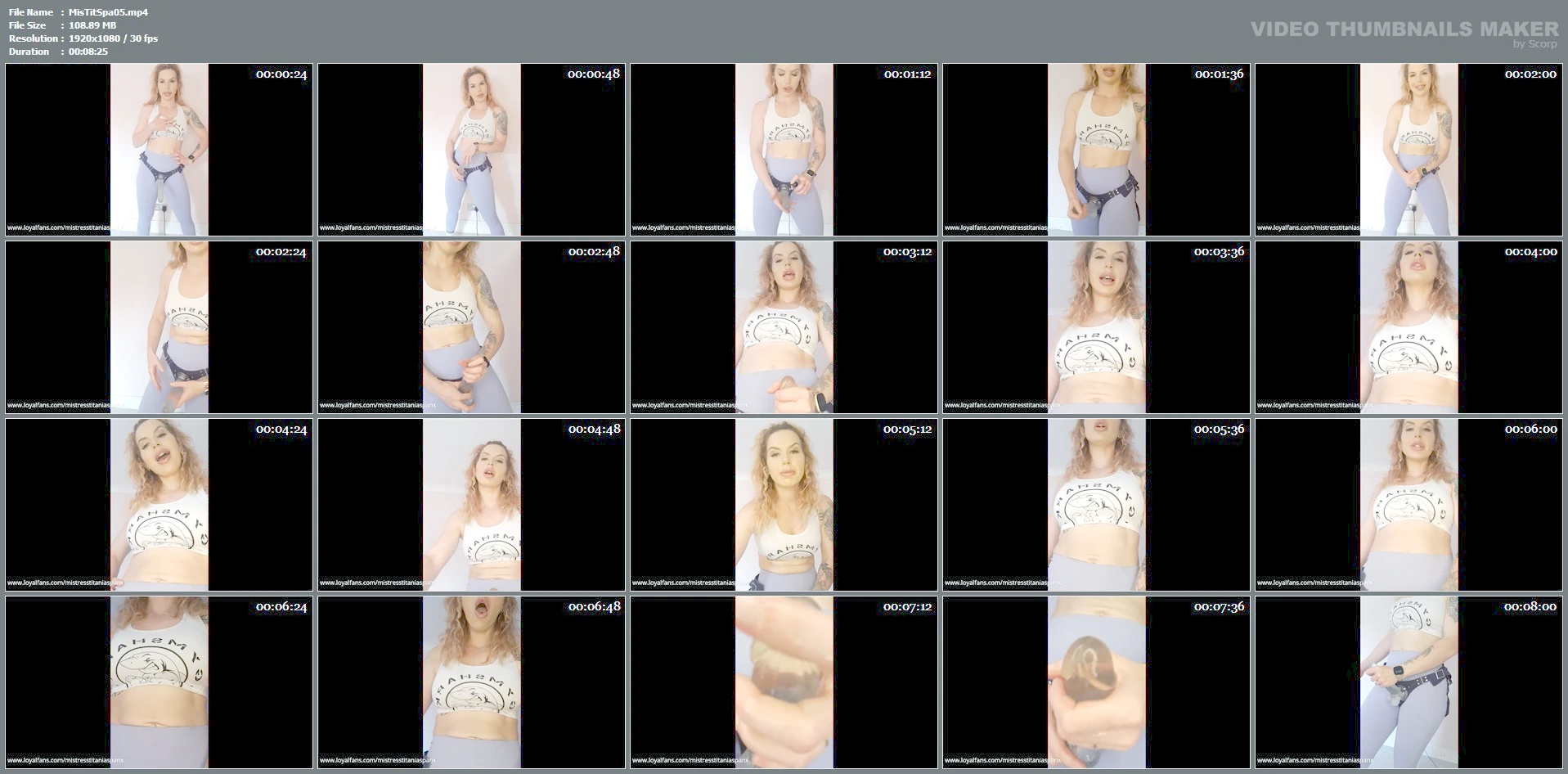This screenshot has width=1568, height=774.
Task: Pick the frame at 00:07:12
Action: click(784, 682)
